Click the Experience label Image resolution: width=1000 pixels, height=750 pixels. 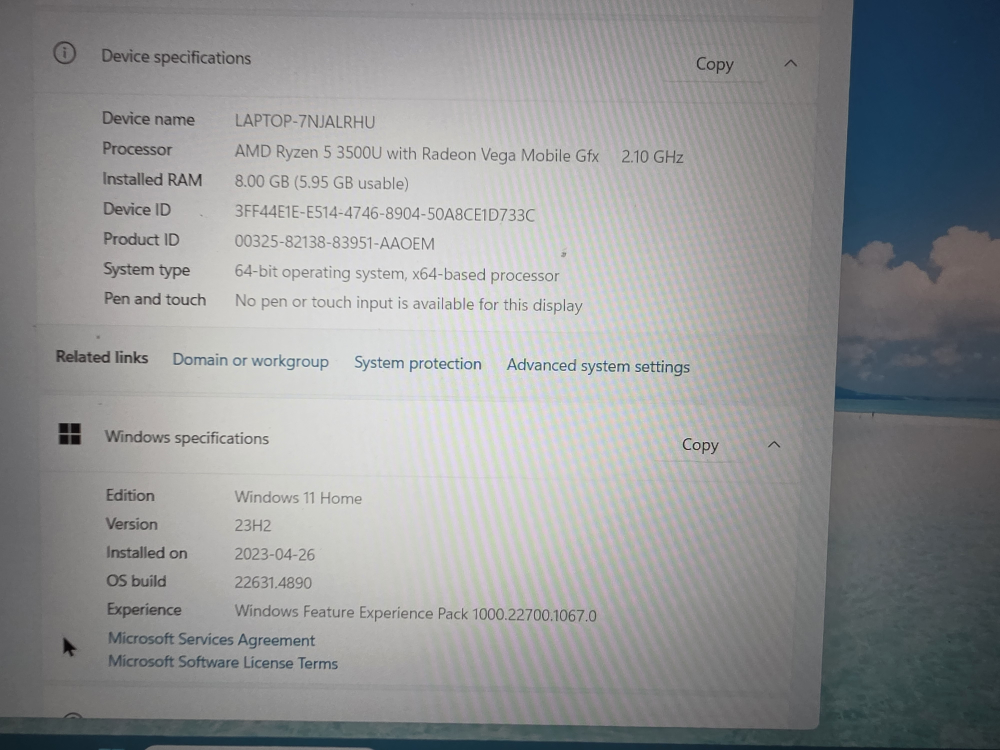[x=144, y=610]
